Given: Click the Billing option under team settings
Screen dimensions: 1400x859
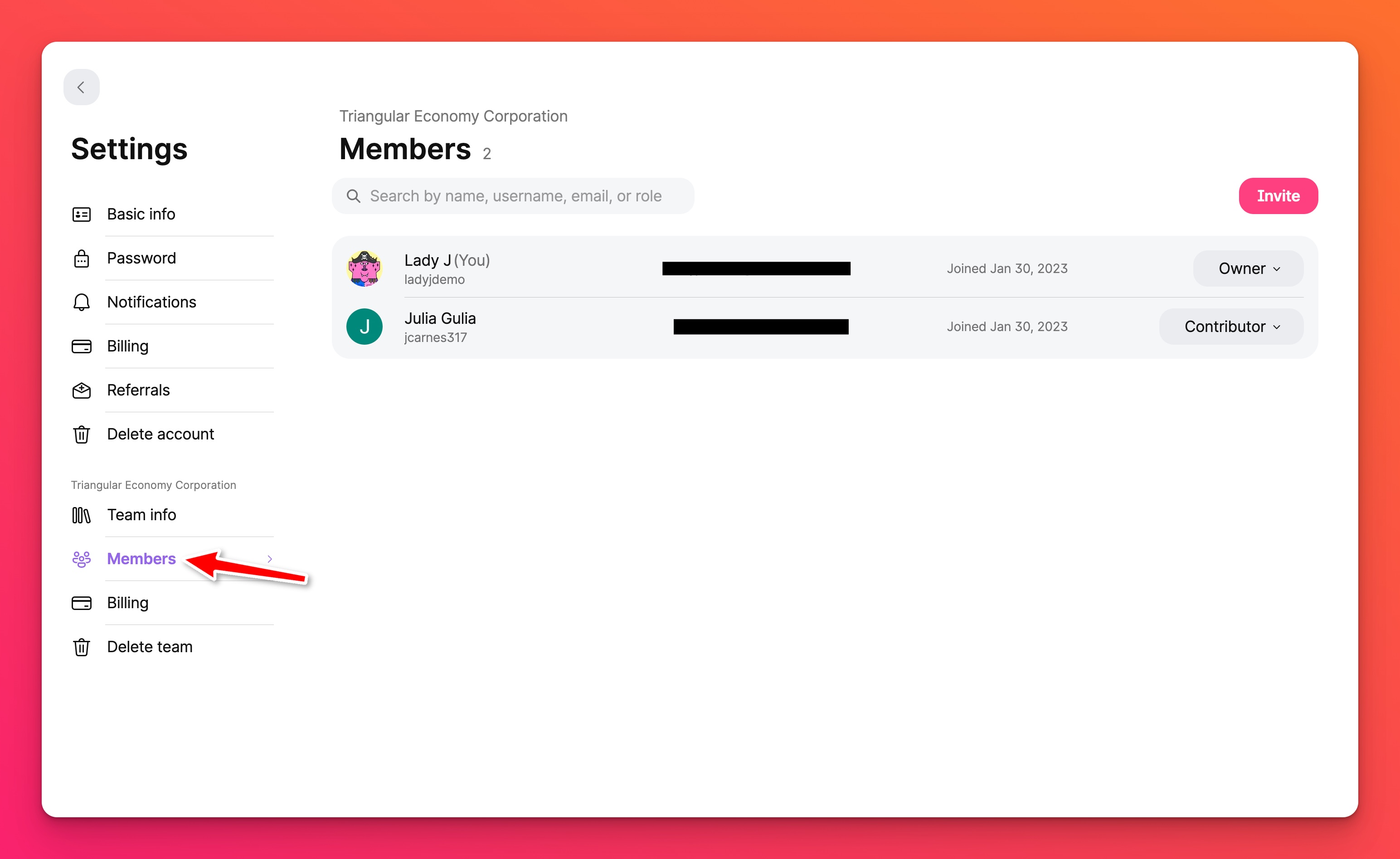Looking at the screenshot, I should pos(128,602).
